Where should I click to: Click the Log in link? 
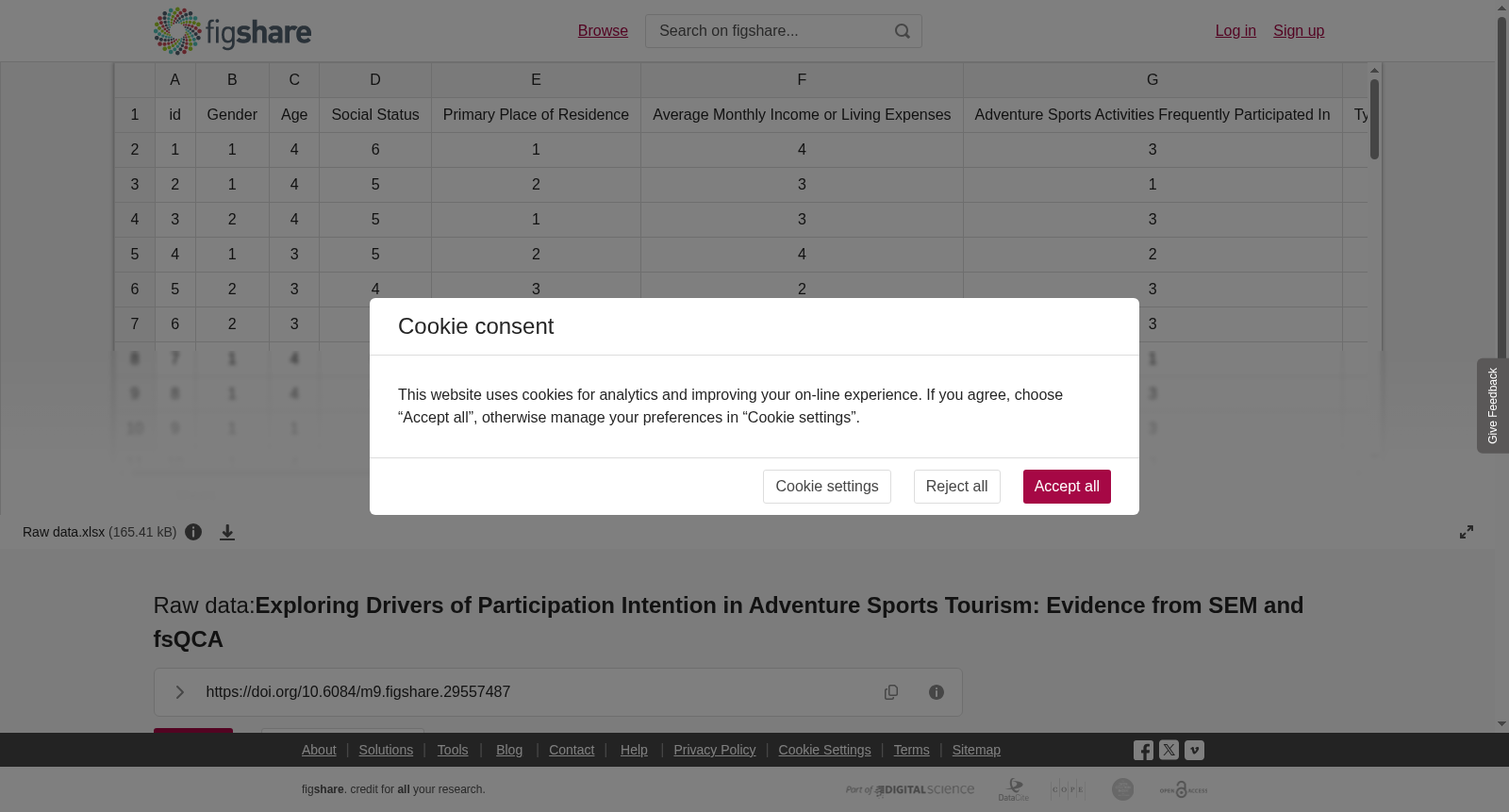(x=1235, y=31)
